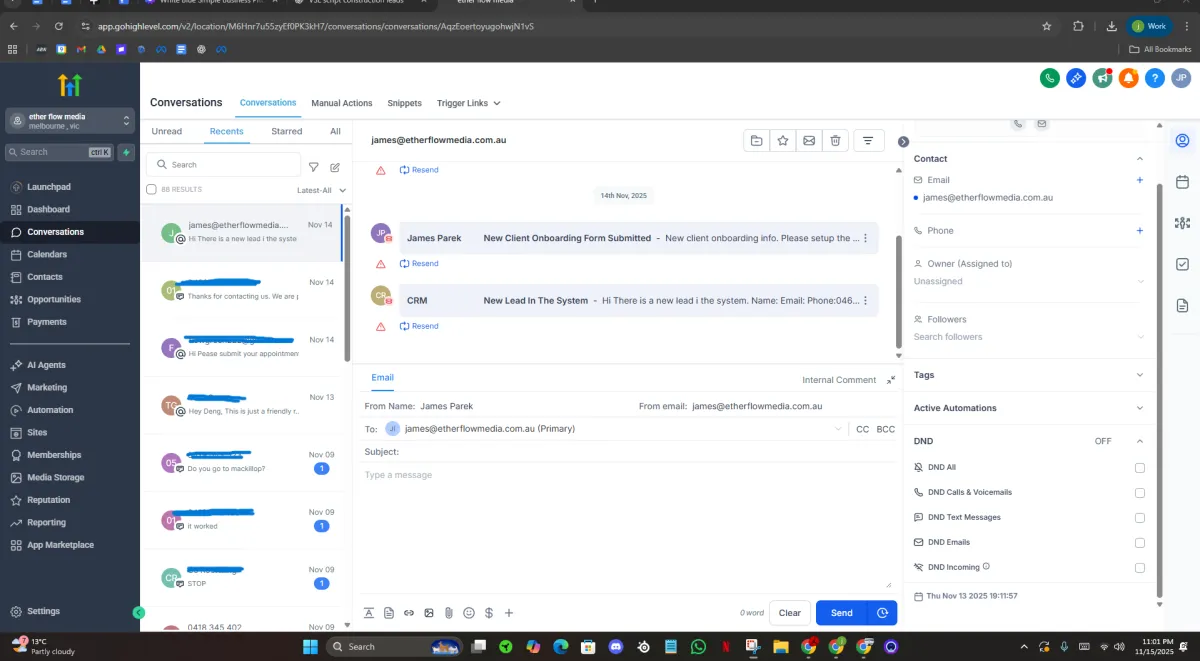
Task: Click the blue sparkle AI assistant icon
Action: click(1076, 78)
